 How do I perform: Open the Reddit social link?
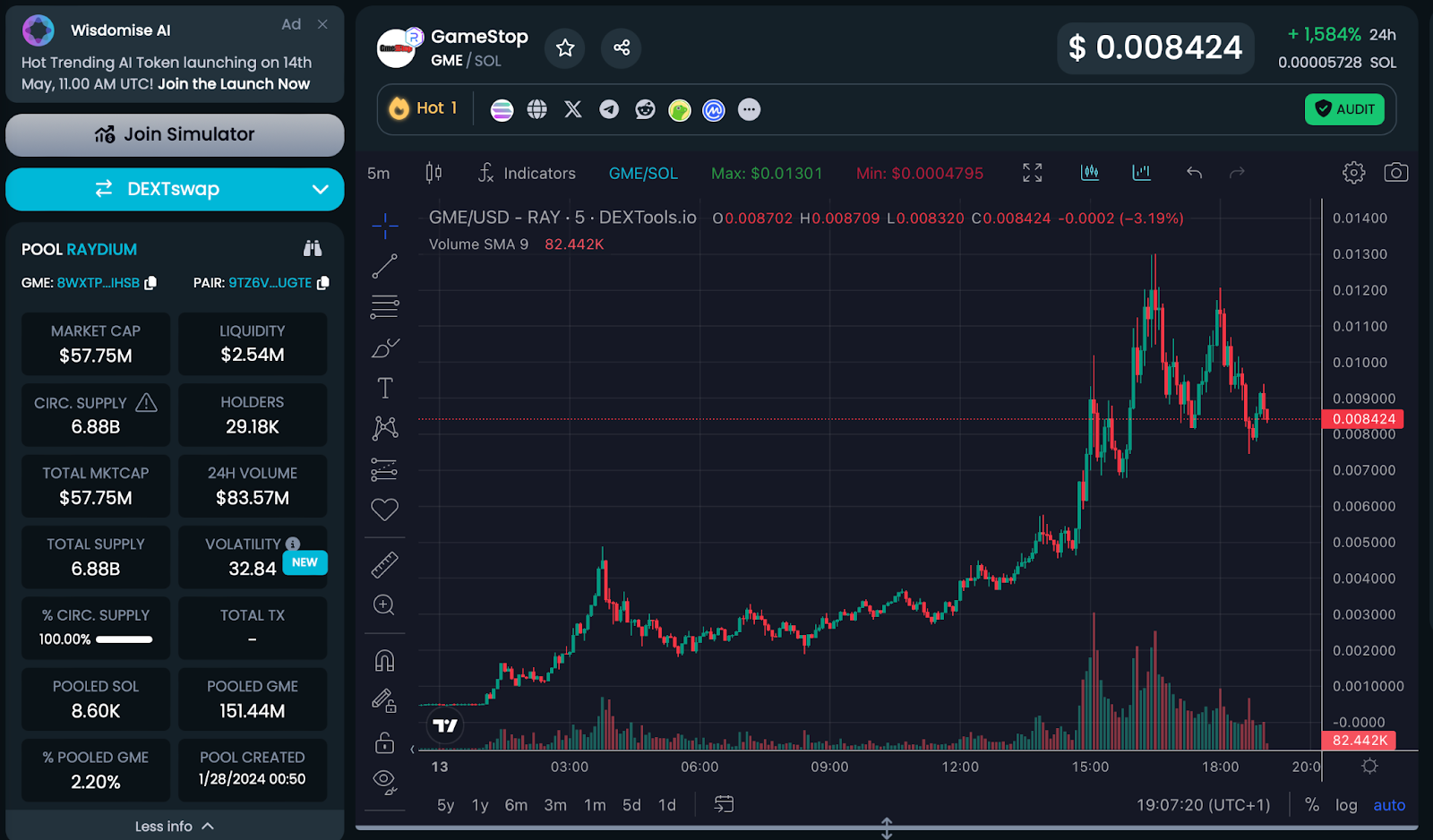click(x=645, y=109)
